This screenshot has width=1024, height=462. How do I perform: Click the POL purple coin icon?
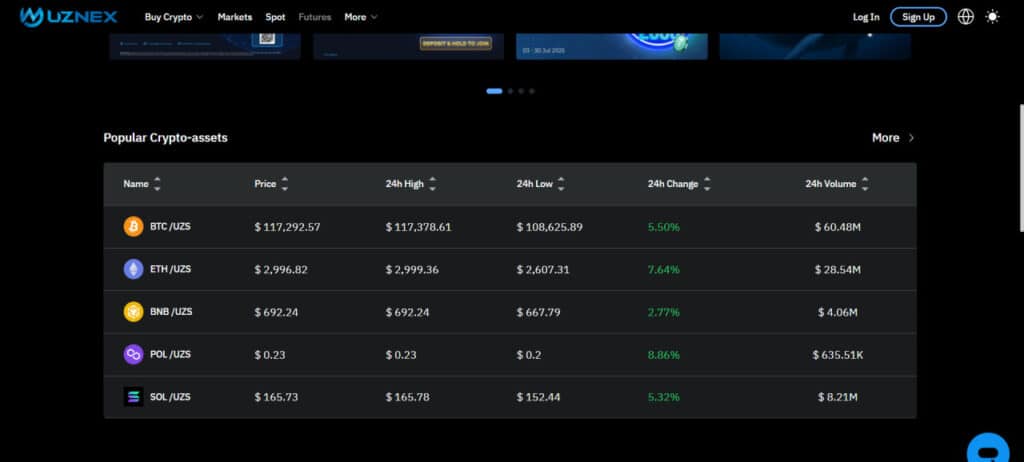click(133, 354)
